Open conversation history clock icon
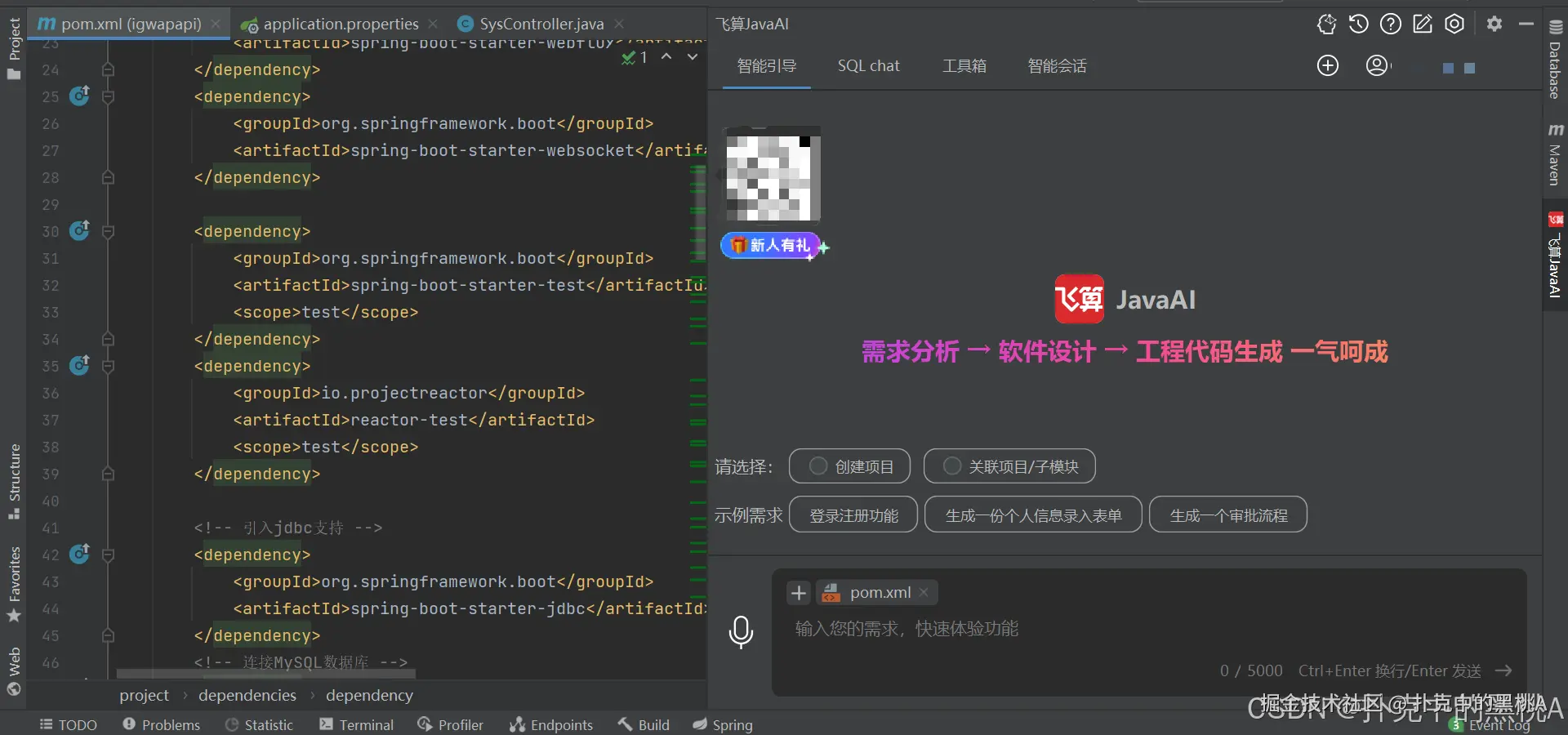This screenshot has width=1568, height=735. tap(1359, 24)
